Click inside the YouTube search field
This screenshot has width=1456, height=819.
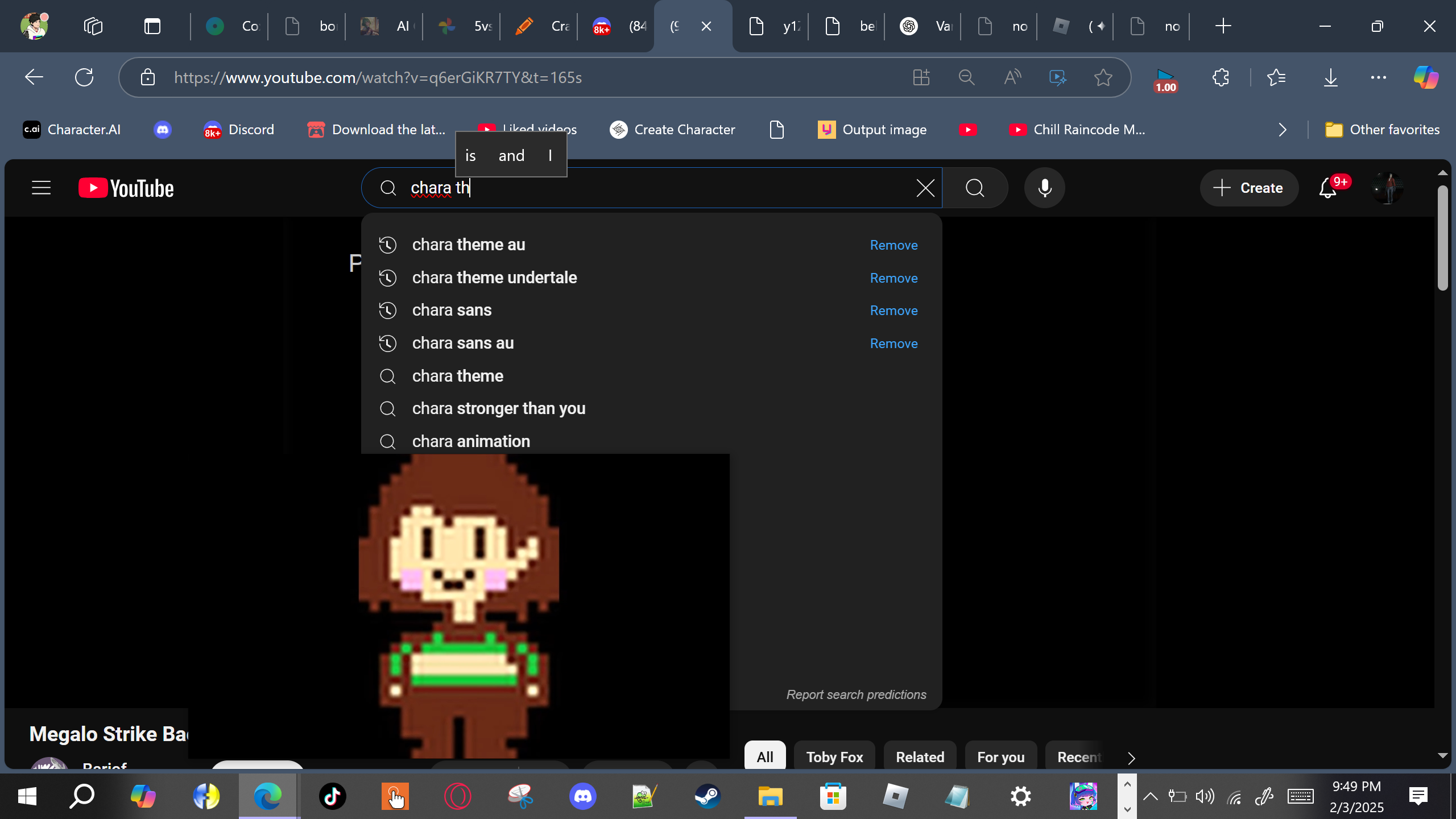point(651,188)
